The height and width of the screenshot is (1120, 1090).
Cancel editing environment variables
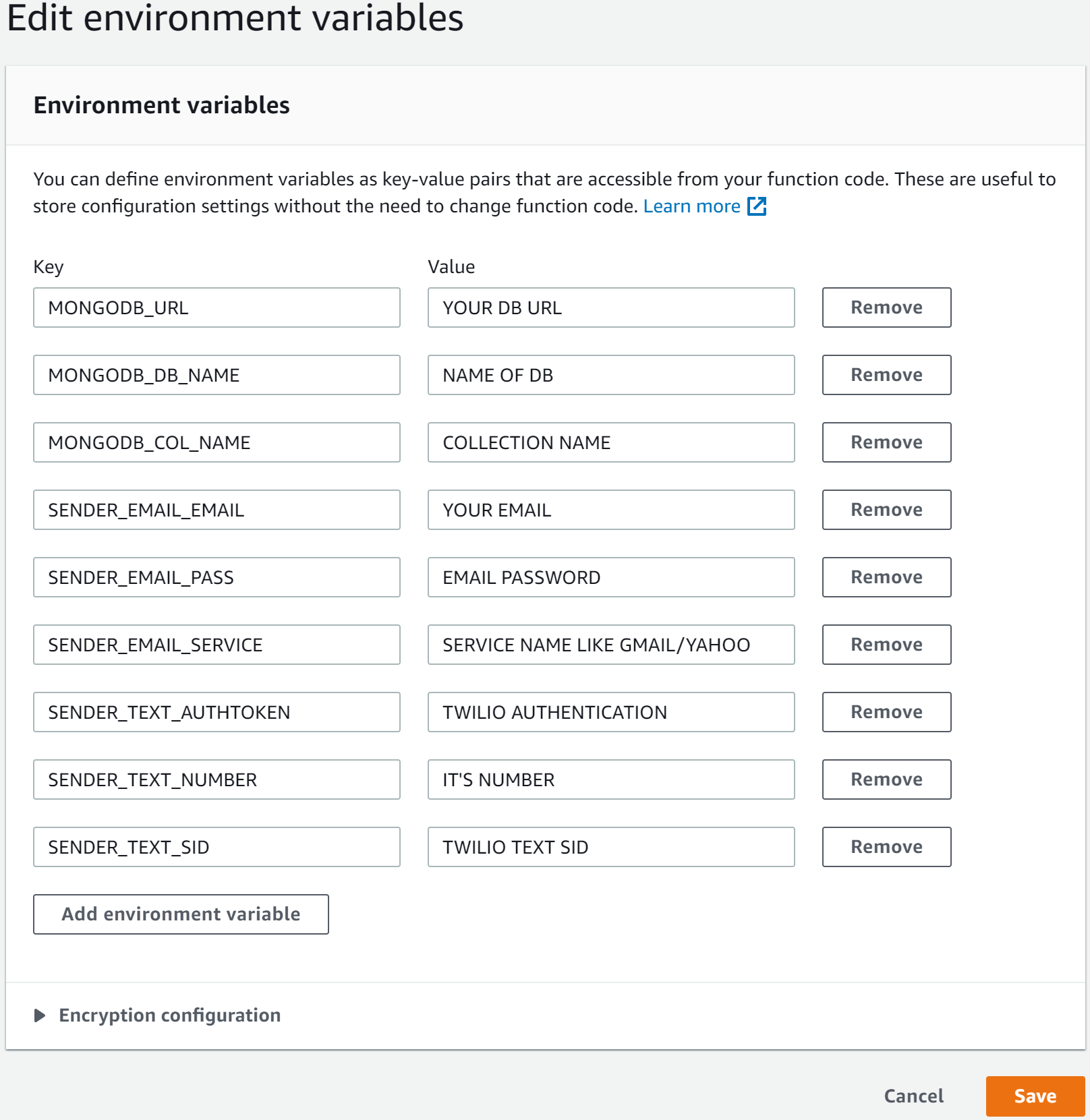click(x=913, y=1096)
